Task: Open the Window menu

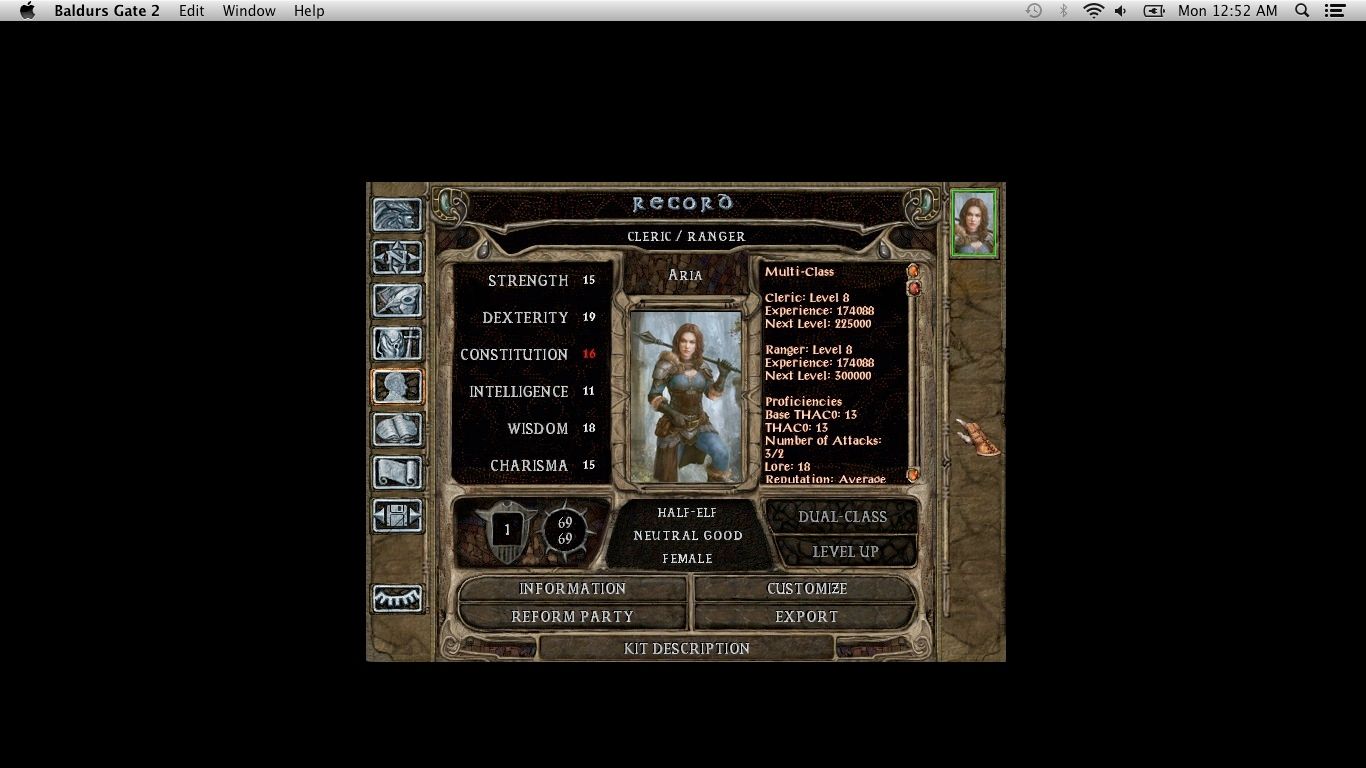Action: pos(249,11)
